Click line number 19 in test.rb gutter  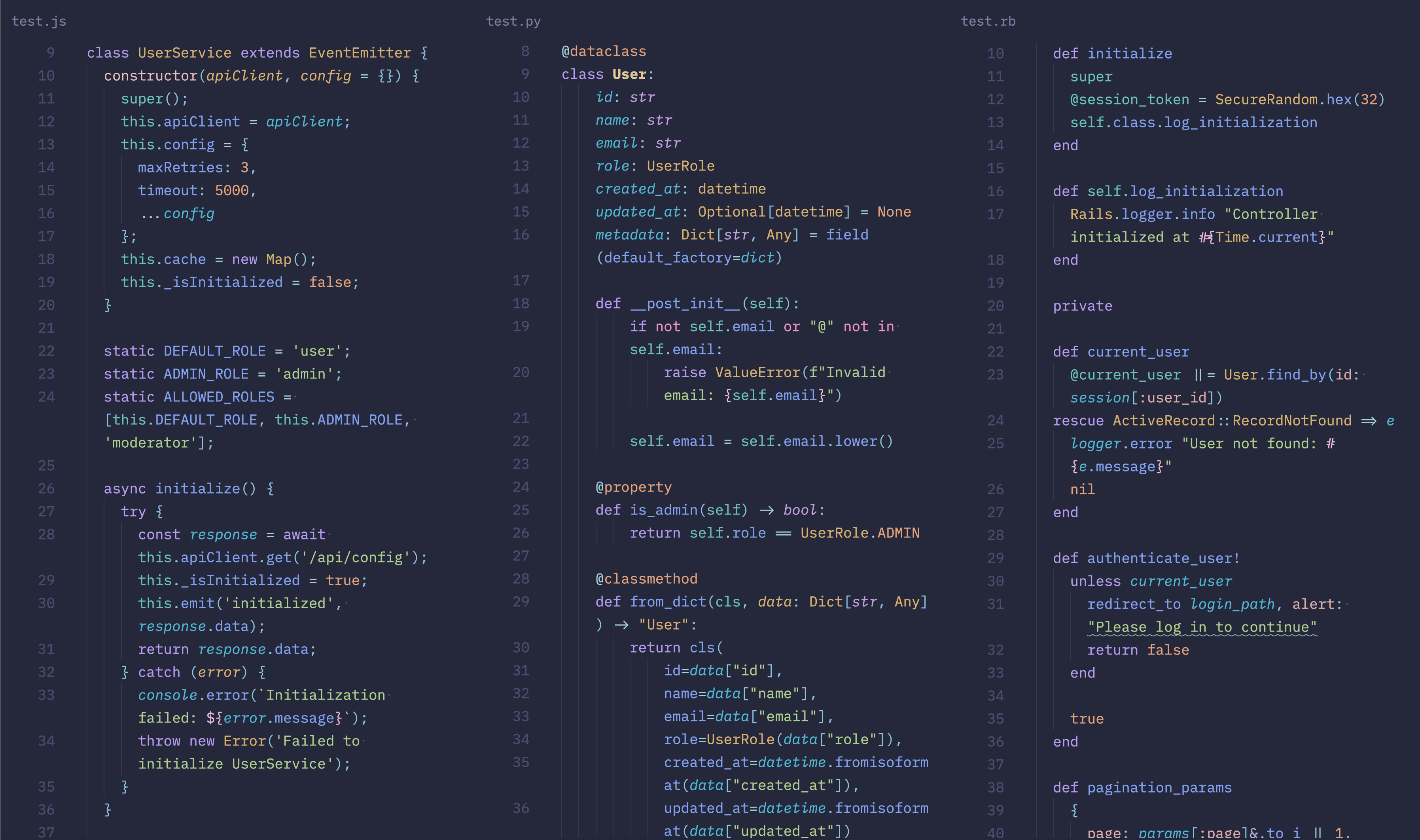(x=996, y=282)
